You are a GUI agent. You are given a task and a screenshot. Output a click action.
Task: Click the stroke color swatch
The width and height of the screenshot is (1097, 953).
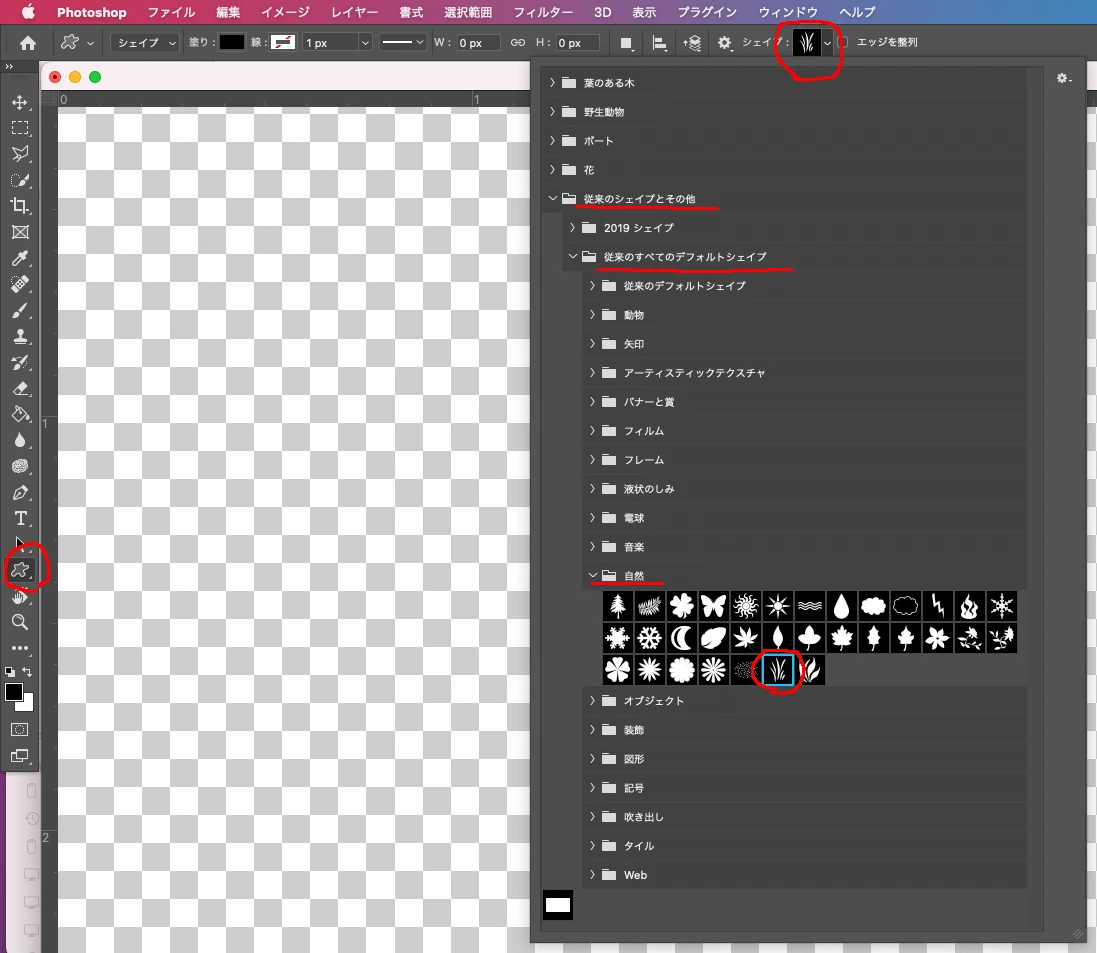click(283, 43)
